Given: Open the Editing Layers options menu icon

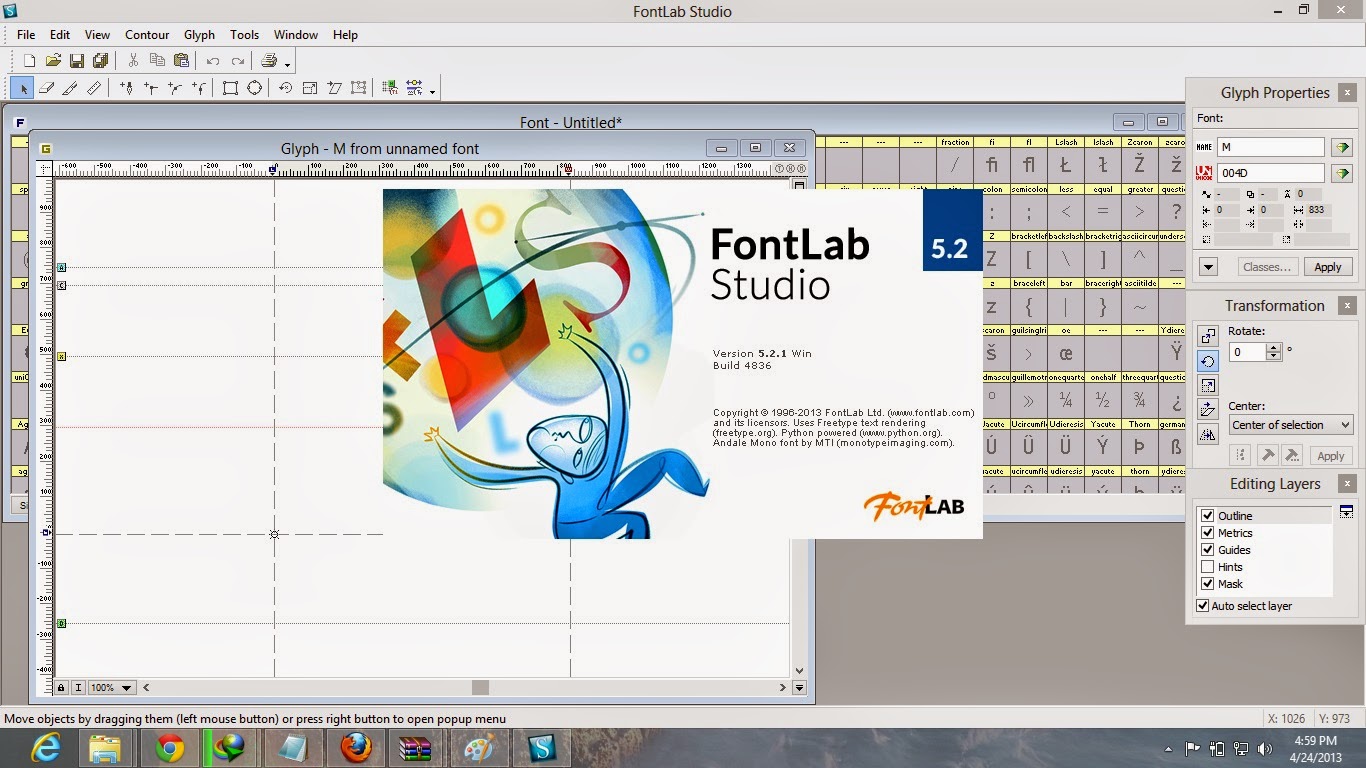Looking at the screenshot, I should click(x=1346, y=512).
